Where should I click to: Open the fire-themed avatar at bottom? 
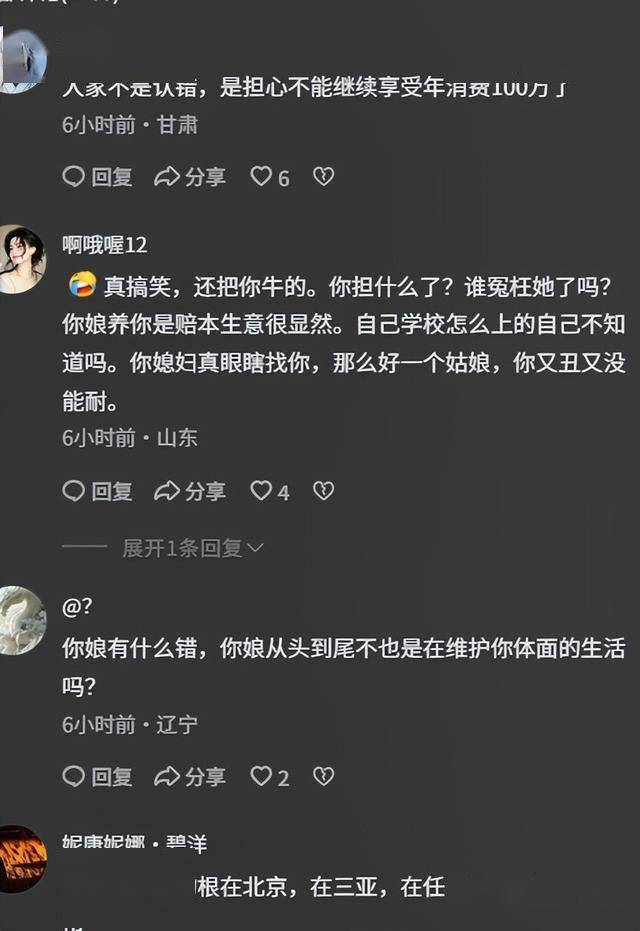(23, 859)
